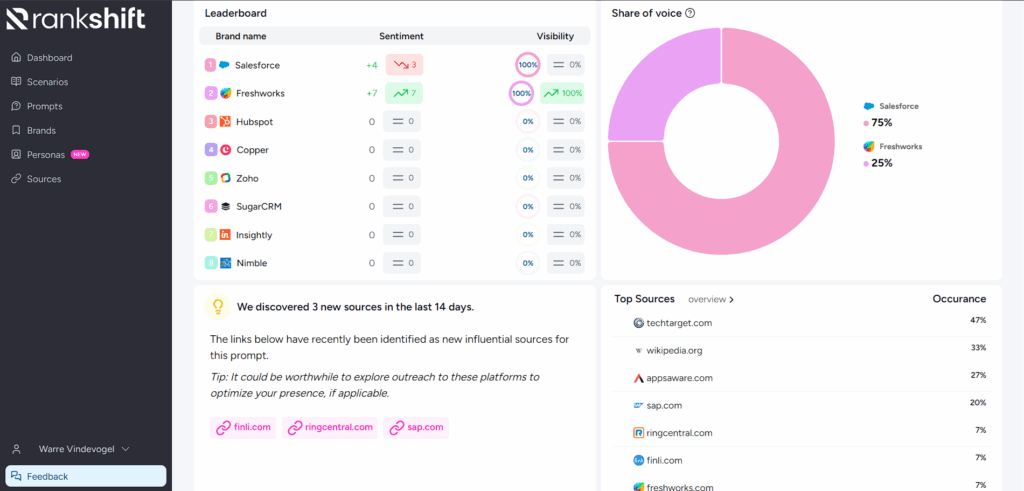The image size is (1024, 491).
Task: Click the Nimble logo in the leaderboard
Action: pos(225,262)
